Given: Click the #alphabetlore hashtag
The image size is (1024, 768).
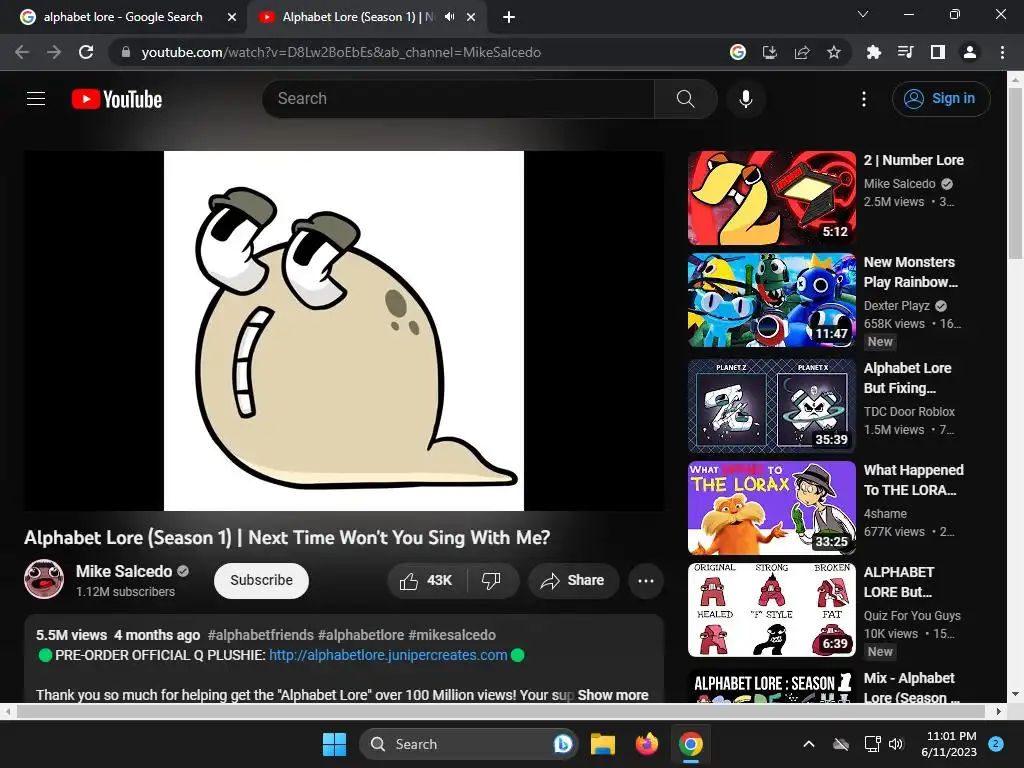Looking at the screenshot, I should (x=360, y=635).
